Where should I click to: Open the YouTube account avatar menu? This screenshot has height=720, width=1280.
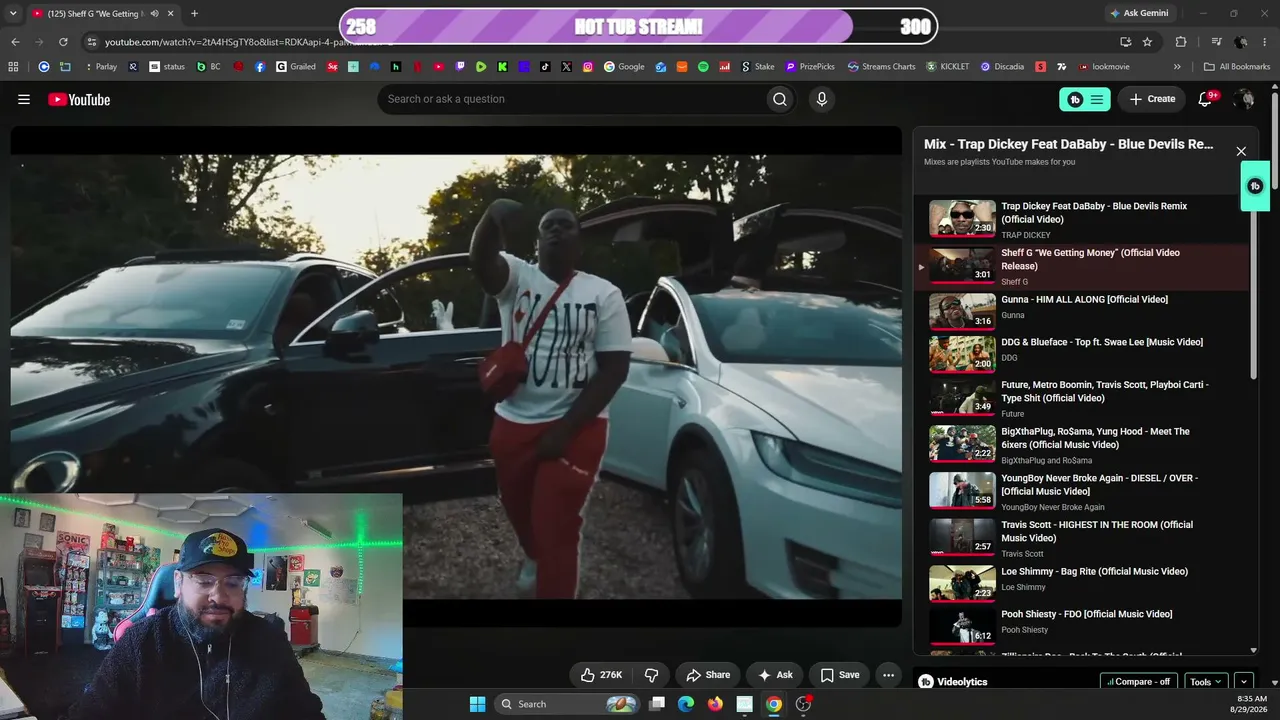pos(1244,99)
